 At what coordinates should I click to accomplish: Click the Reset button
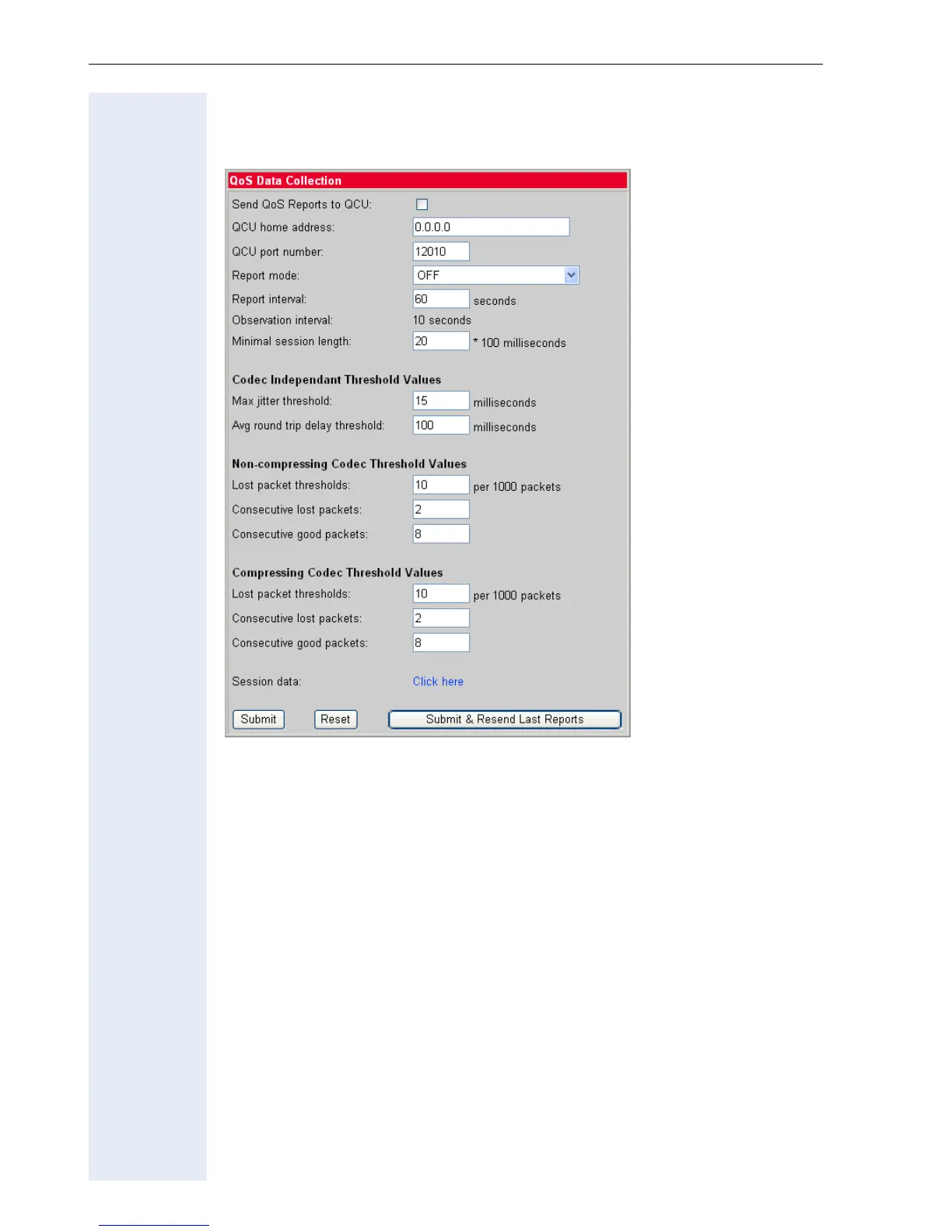click(336, 719)
